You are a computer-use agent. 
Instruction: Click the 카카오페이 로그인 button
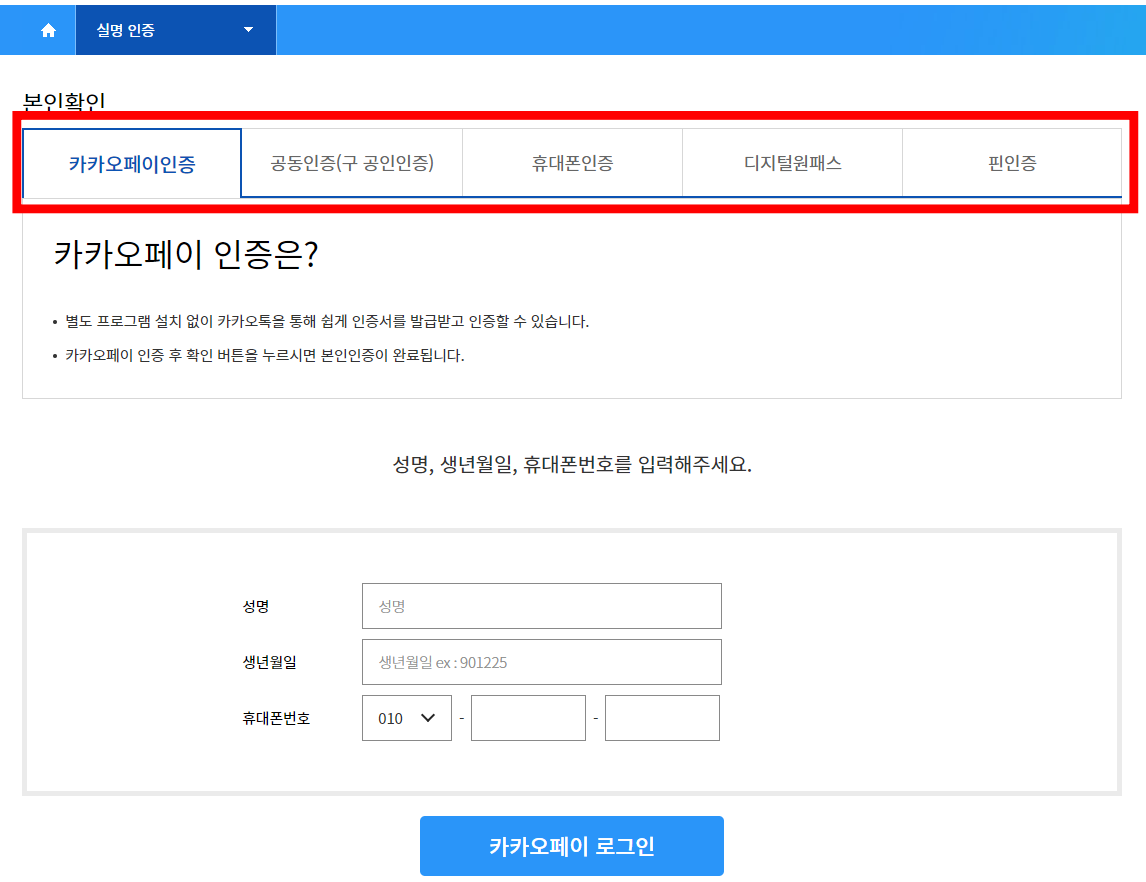pos(572,846)
